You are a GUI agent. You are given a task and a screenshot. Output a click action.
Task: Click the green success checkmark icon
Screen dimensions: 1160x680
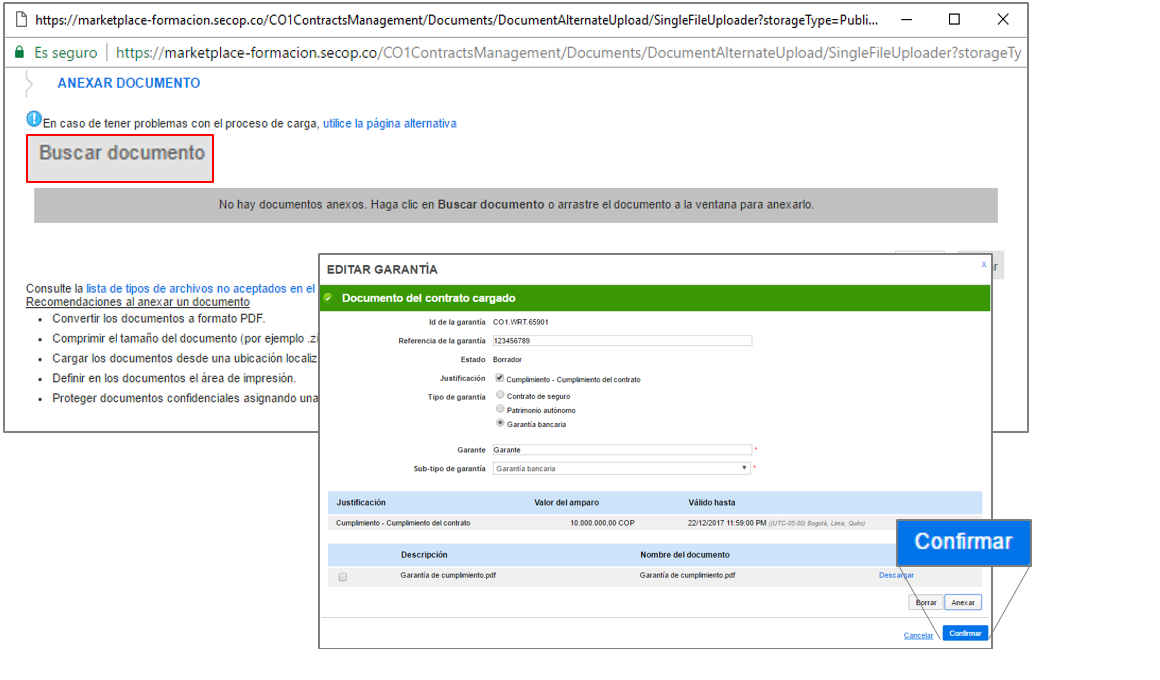[328, 298]
